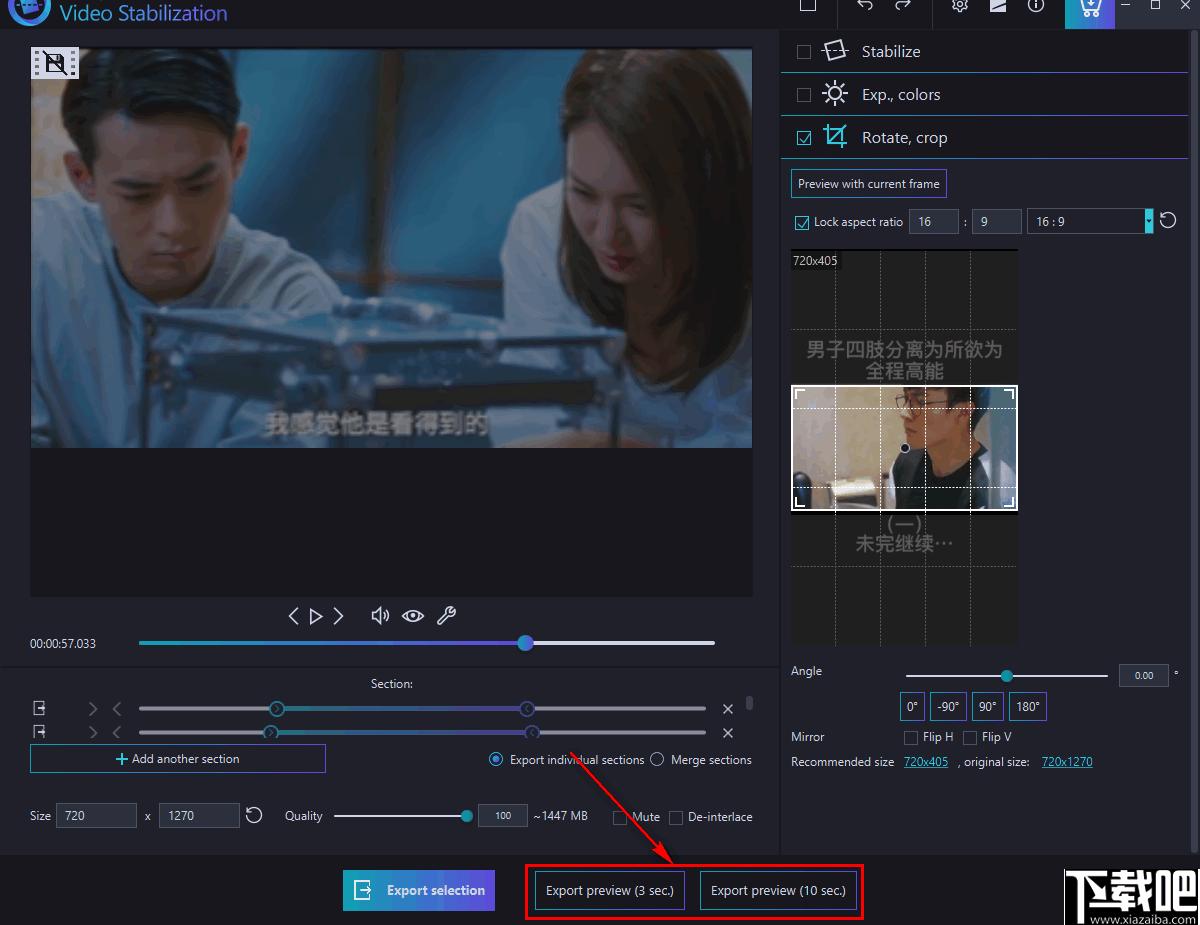Click the playback timeline slider handle
Image resolution: width=1200 pixels, height=925 pixels.
coord(526,643)
